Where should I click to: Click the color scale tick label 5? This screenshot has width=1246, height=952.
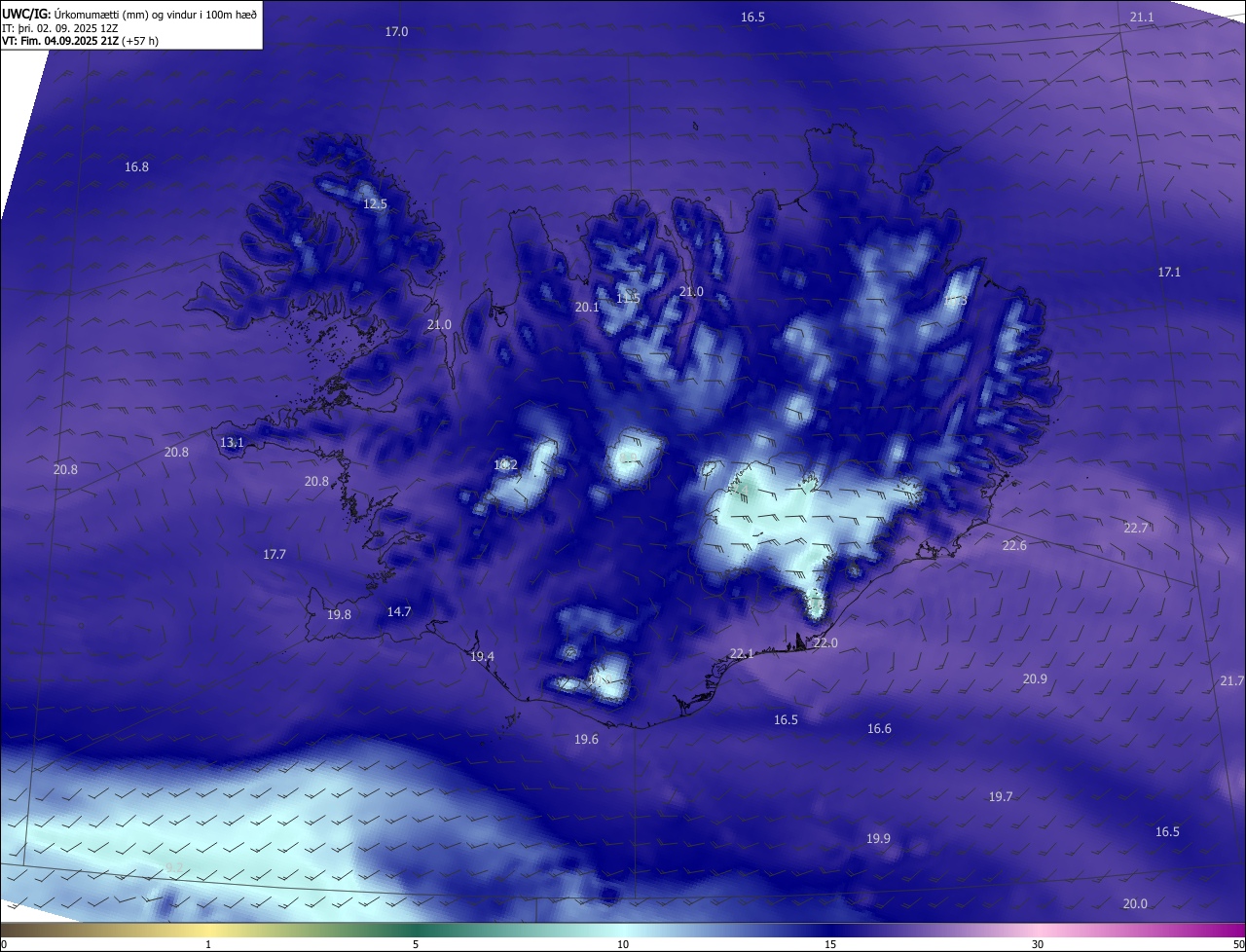pyautogui.click(x=416, y=944)
